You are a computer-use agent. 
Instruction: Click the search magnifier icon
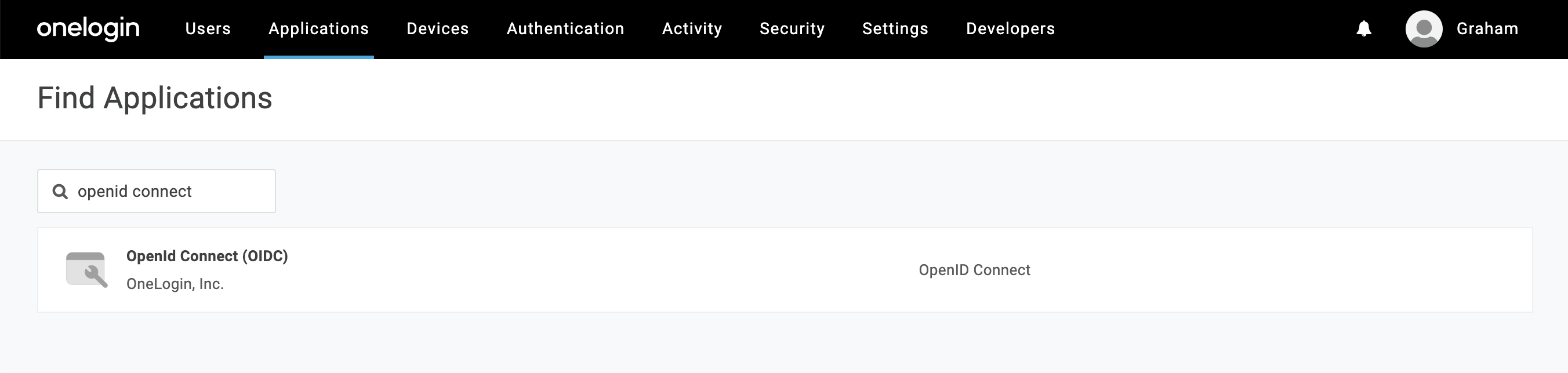[x=60, y=191]
